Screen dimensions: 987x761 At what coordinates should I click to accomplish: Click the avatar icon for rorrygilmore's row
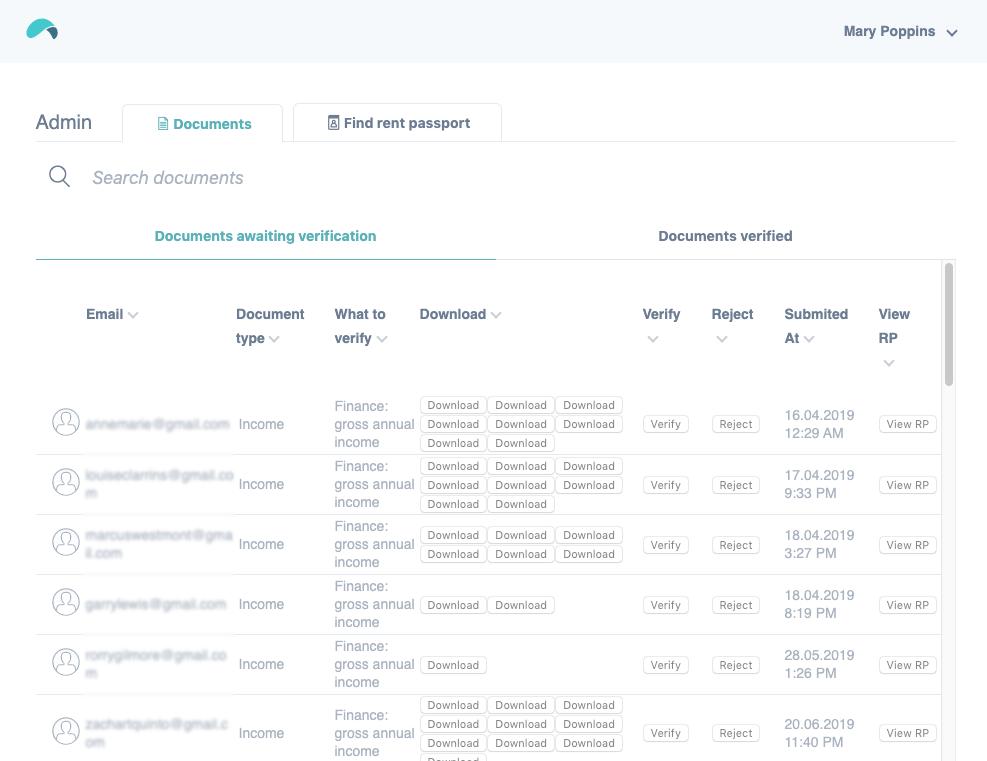[x=66, y=663]
